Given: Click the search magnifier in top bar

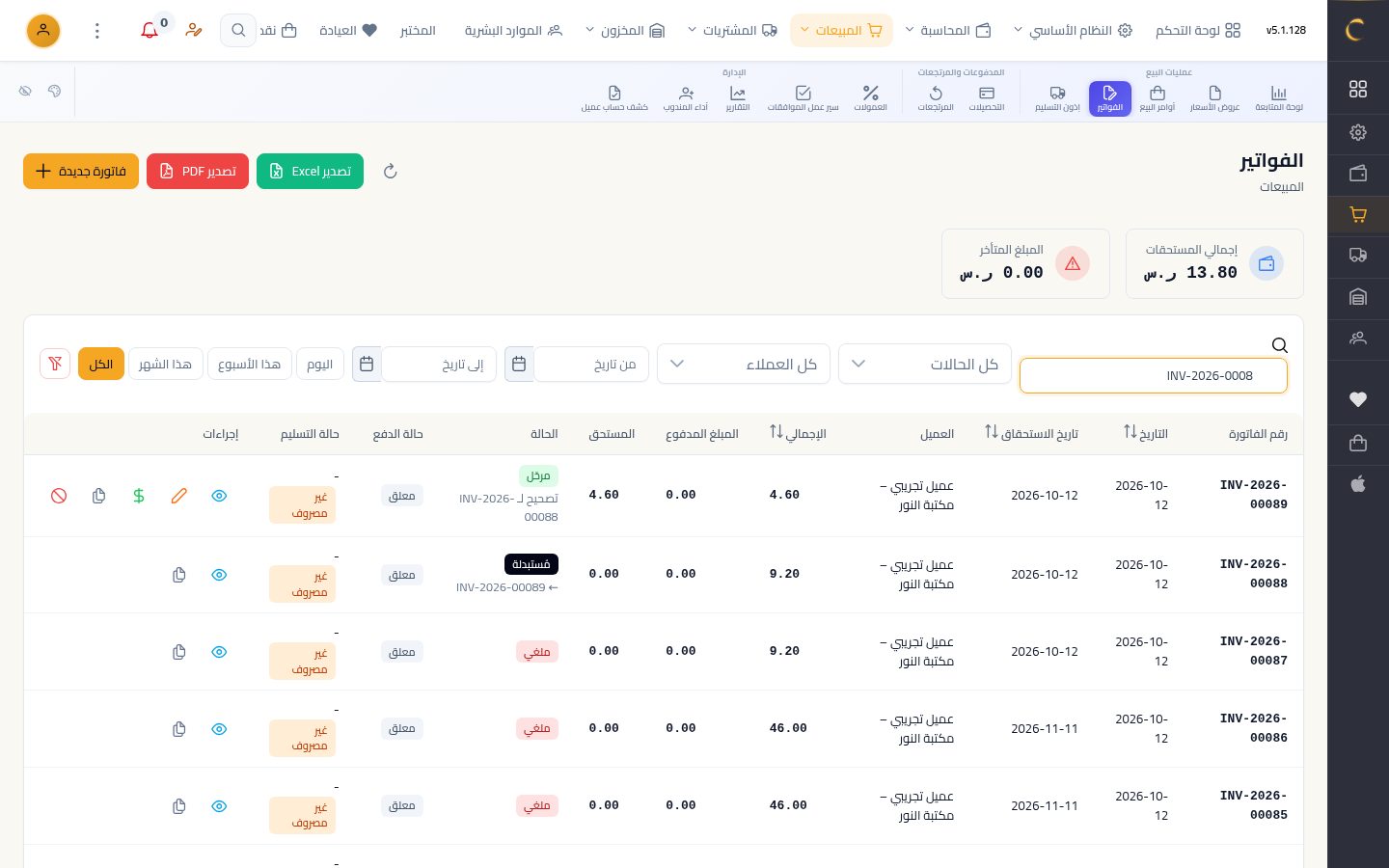Looking at the screenshot, I should 238,31.
